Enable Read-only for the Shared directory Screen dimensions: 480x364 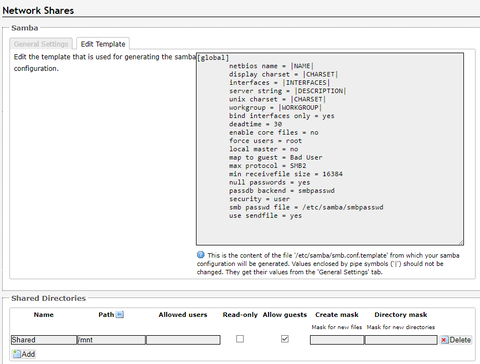(x=240, y=339)
